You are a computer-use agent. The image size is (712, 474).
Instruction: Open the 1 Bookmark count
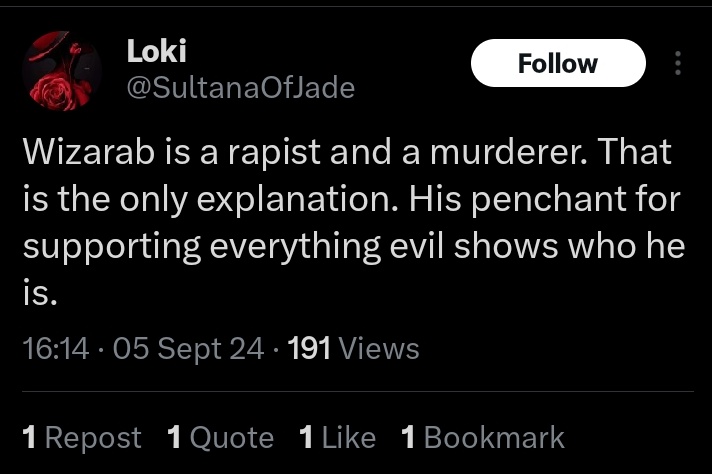tap(482, 437)
